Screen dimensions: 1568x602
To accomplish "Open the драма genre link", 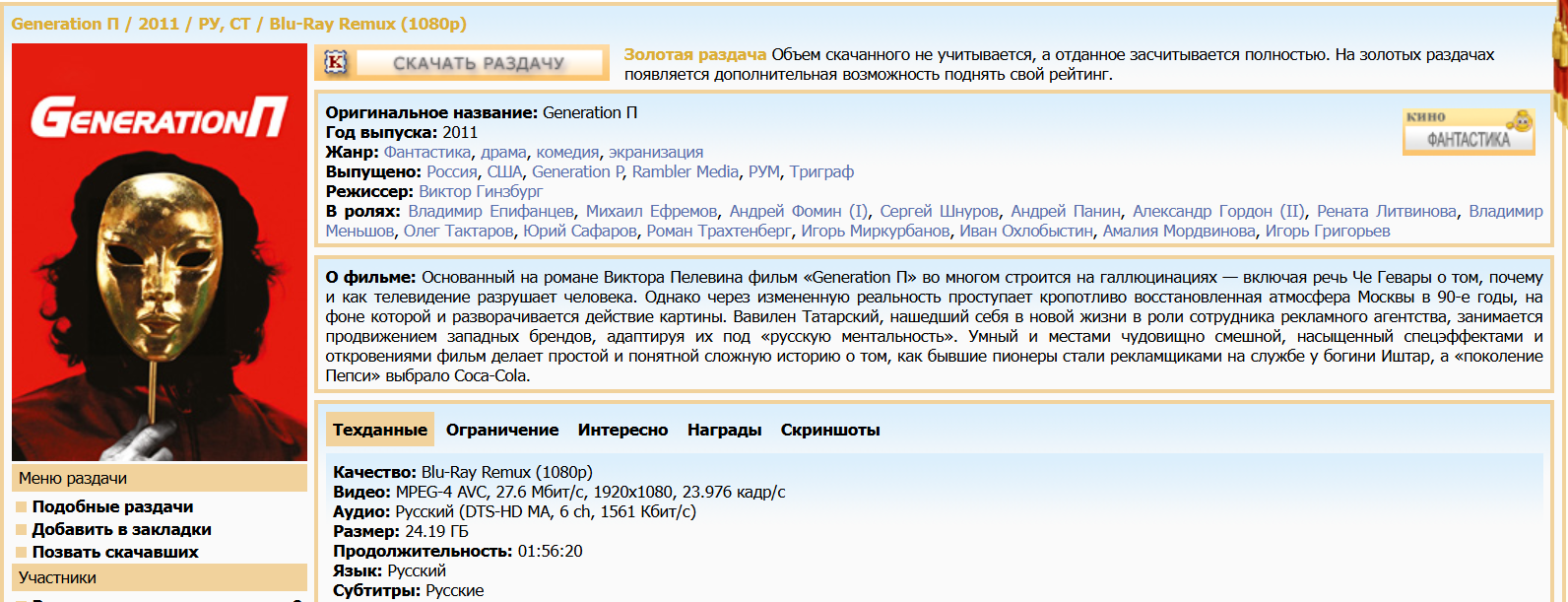I will pos(503,152).
